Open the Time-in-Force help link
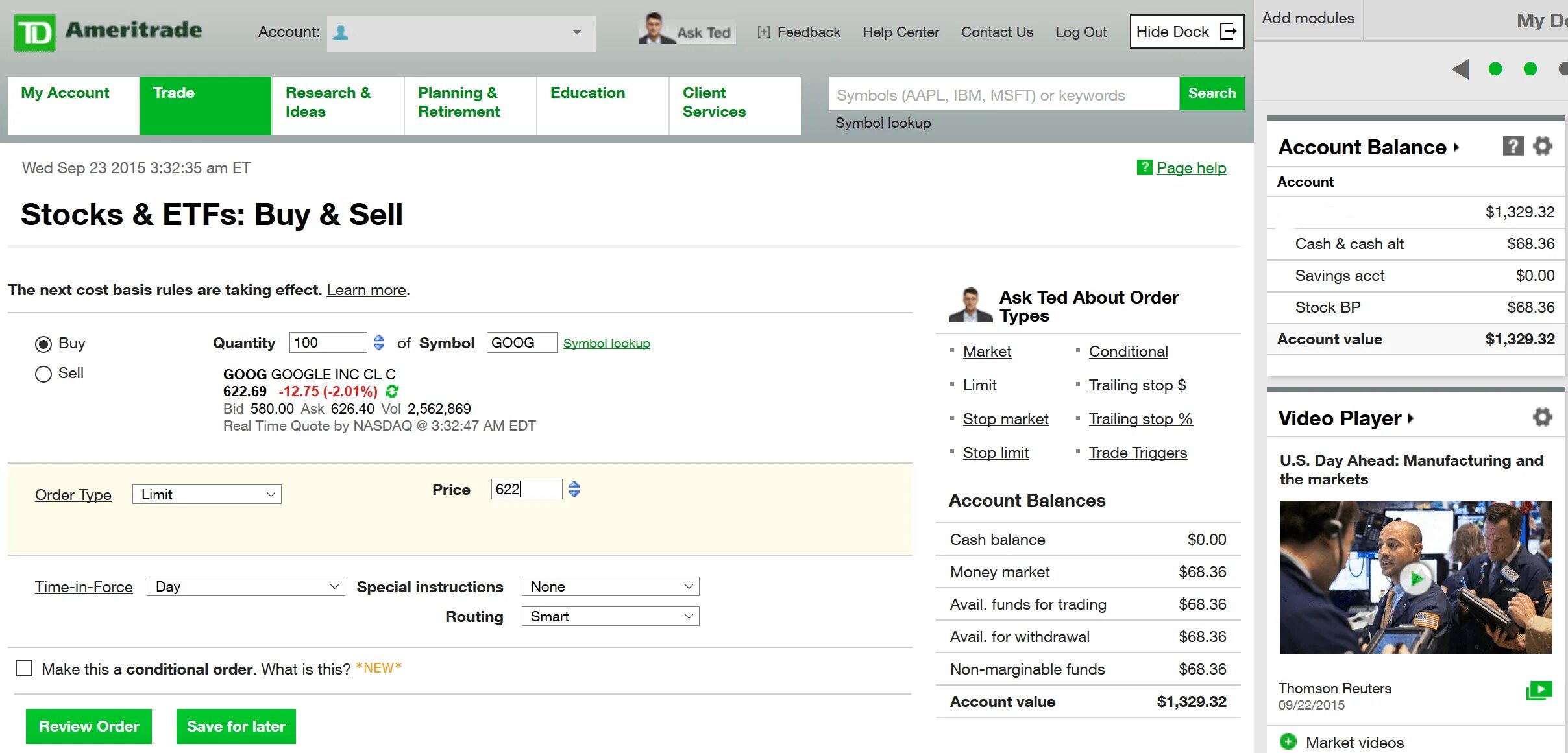1568x753 pixels. pyautogui.click(x=84, y=587)
